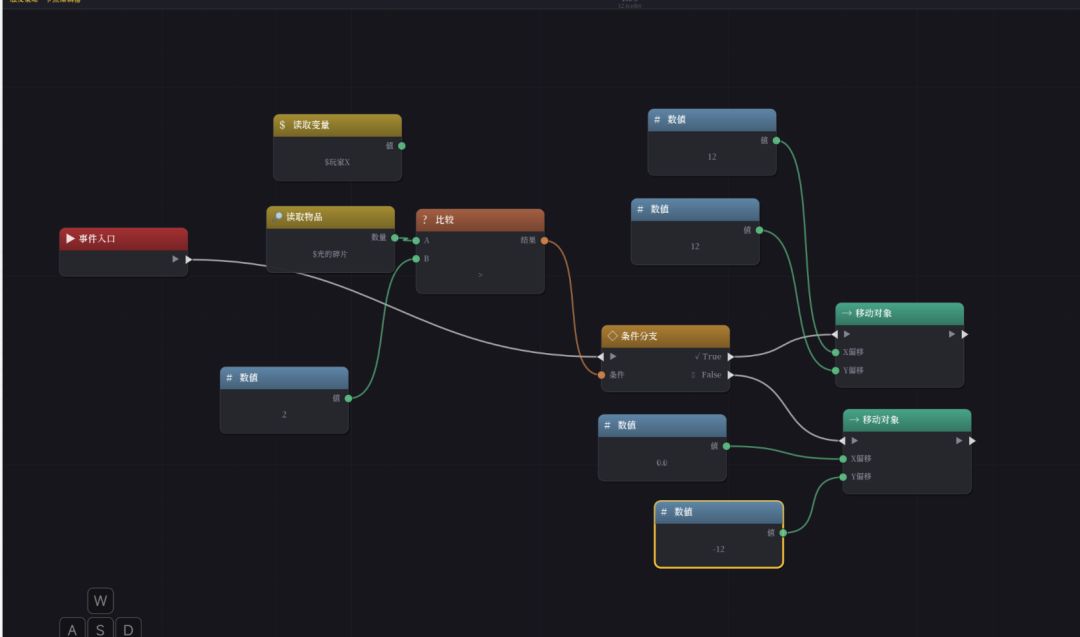Click the $光的碎片 item field in 读取物品
This screenshot has height=637, width=1080.
330,254
